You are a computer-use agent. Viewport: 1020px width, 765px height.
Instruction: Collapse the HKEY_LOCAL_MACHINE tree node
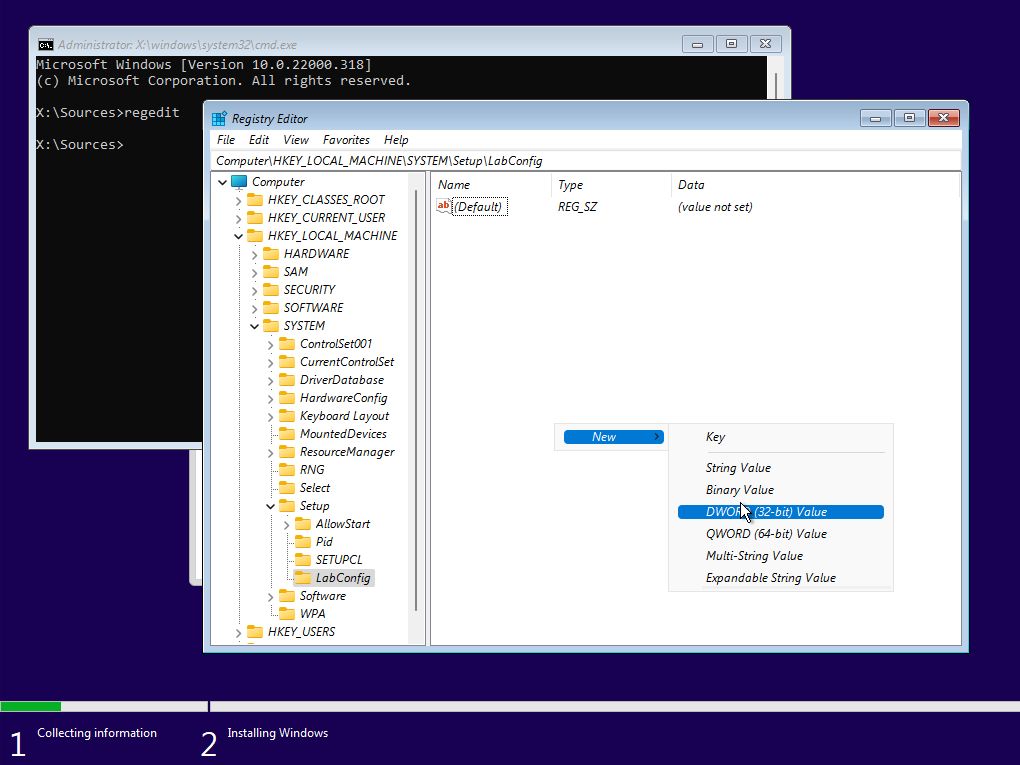pyautogui.click(x=238, y=236)
